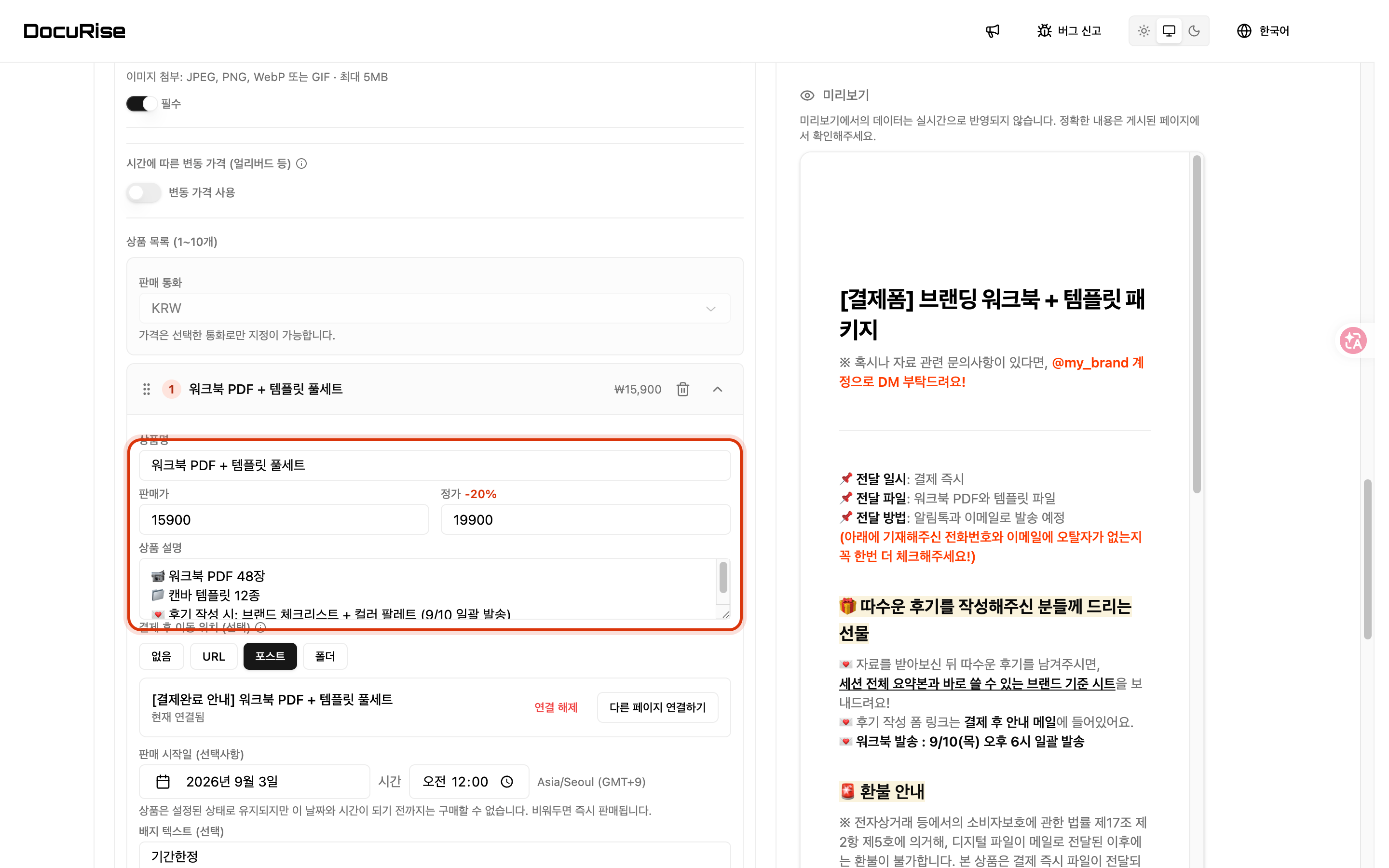Viewport: 1389px width, 868px height.
Task: Click the 오전 12:00 time field
Action: pyautogui.click(x=468, y=782)
